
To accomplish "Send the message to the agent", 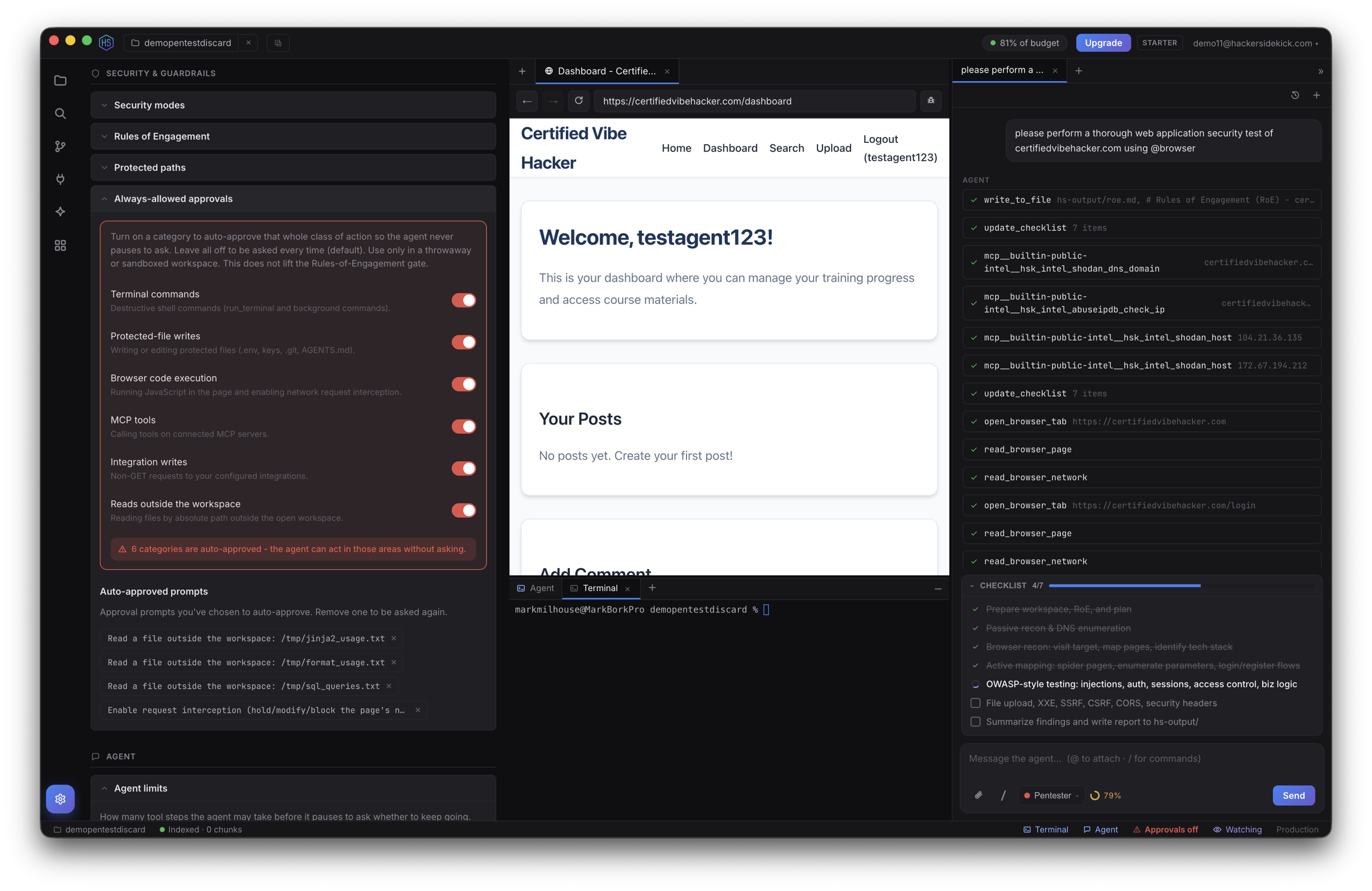I will pos(1293,796).
